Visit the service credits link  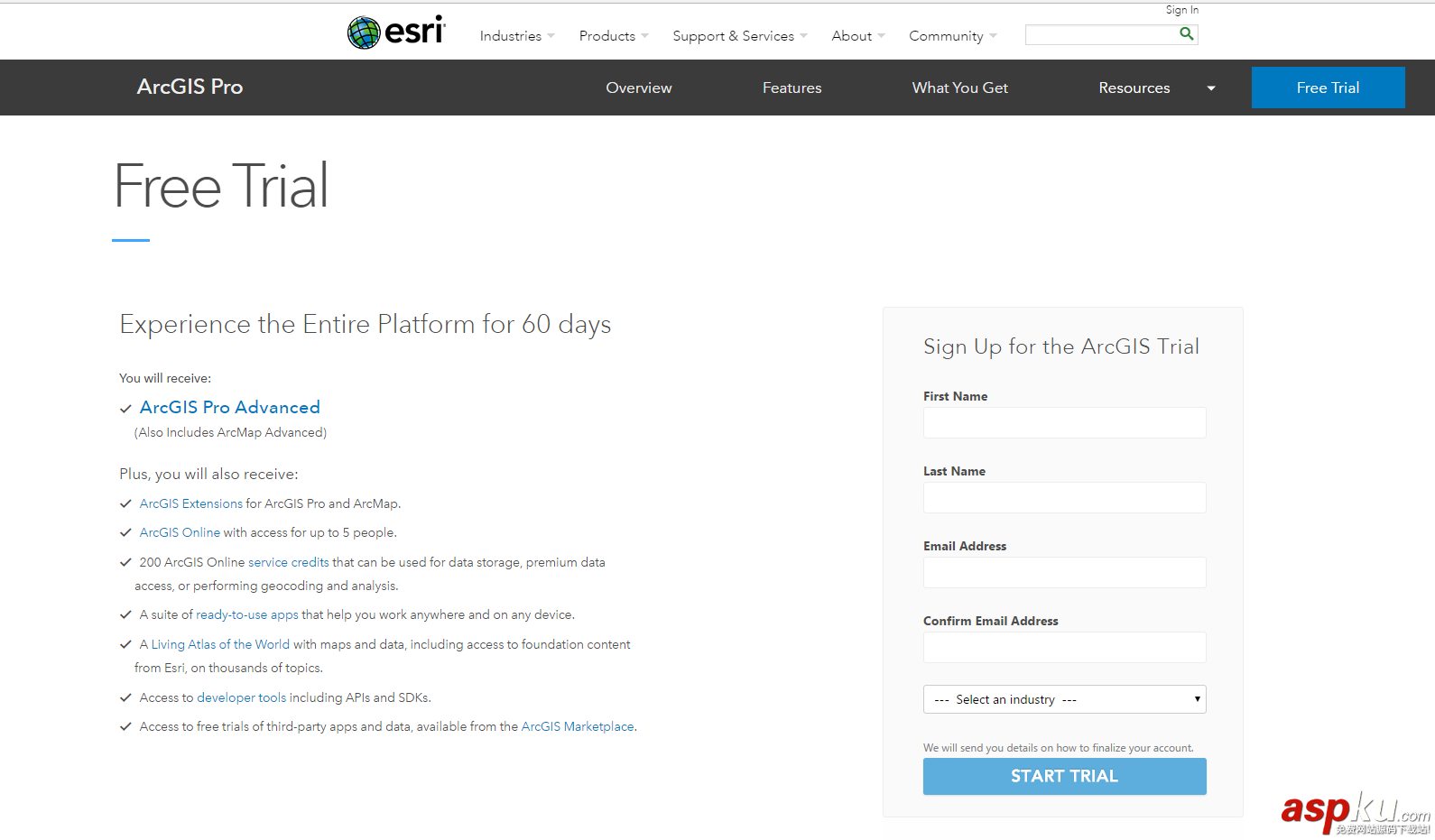pyautogui.click(x=289, y=562)
